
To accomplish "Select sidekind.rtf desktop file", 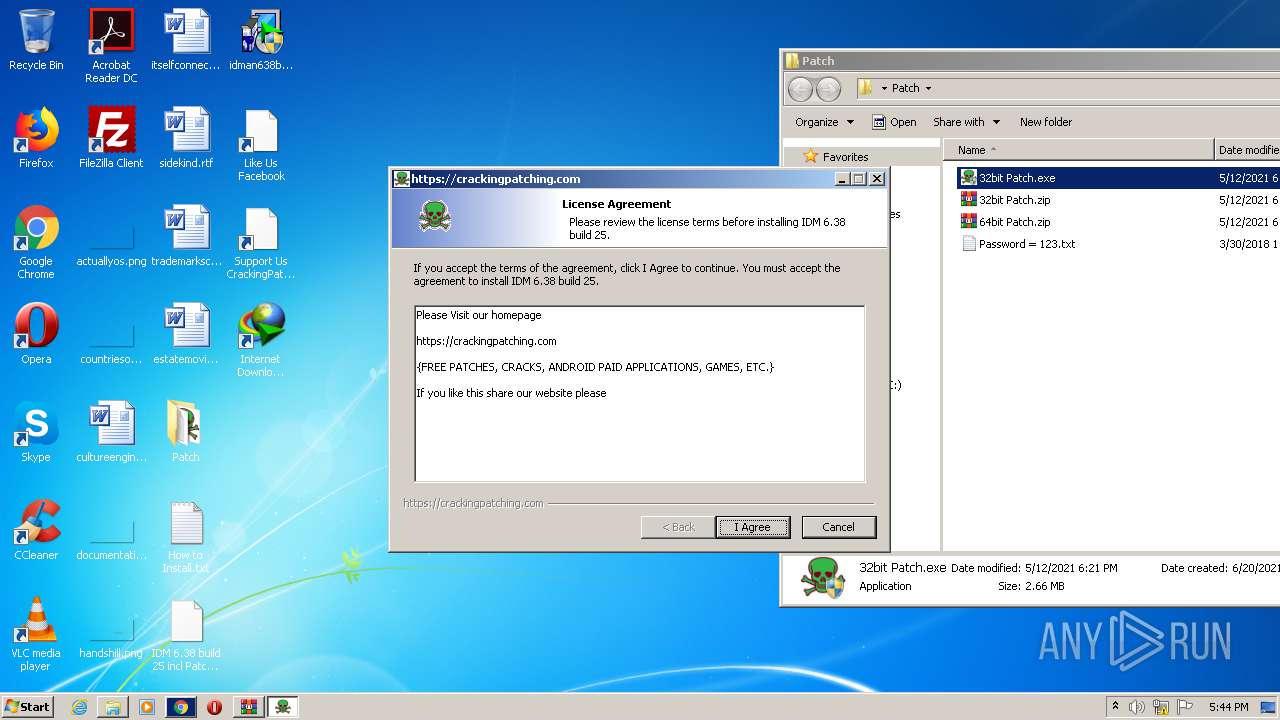I will click(x=186, y=138).
